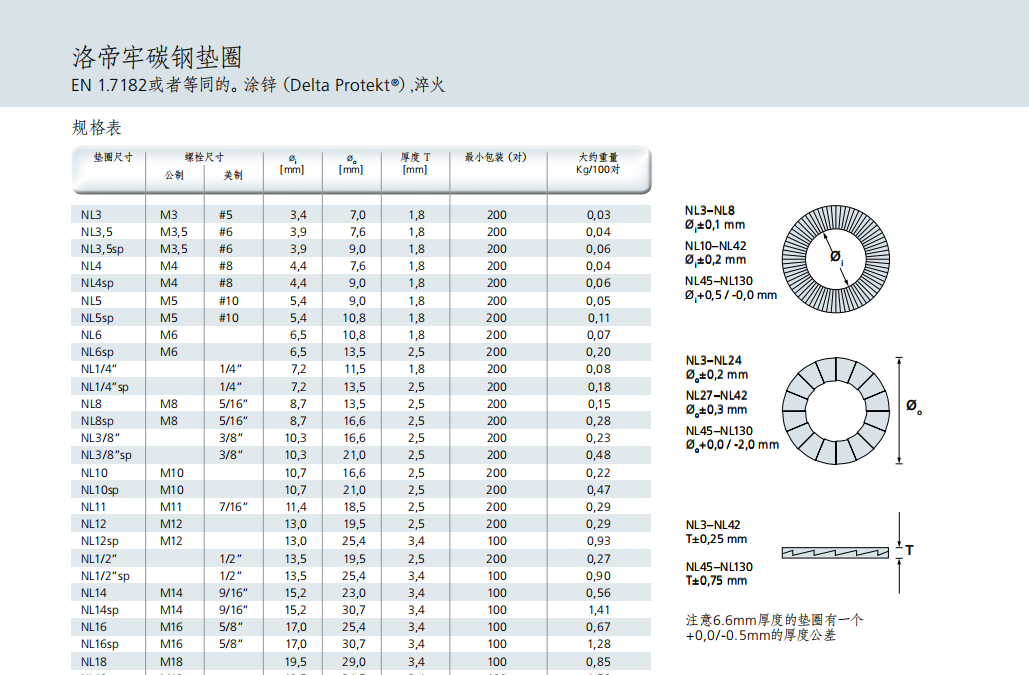Click the NL12 row label
Screen dimensions: 1029x675
93,524
